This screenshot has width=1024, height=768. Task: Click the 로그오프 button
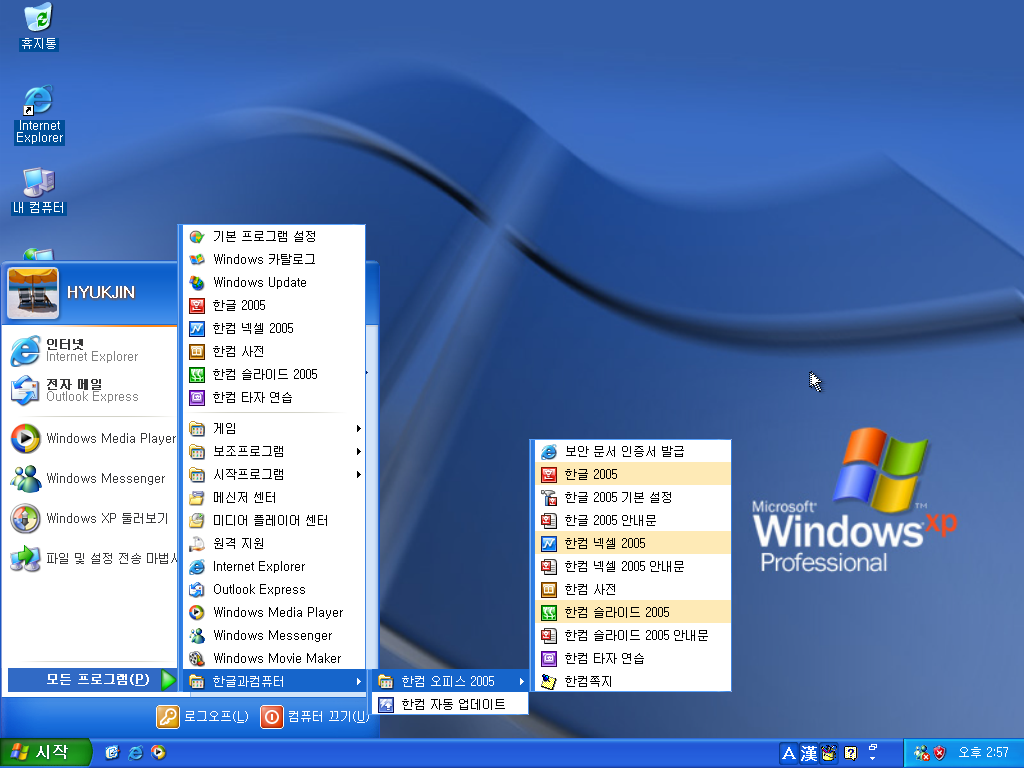click(202, 716)
